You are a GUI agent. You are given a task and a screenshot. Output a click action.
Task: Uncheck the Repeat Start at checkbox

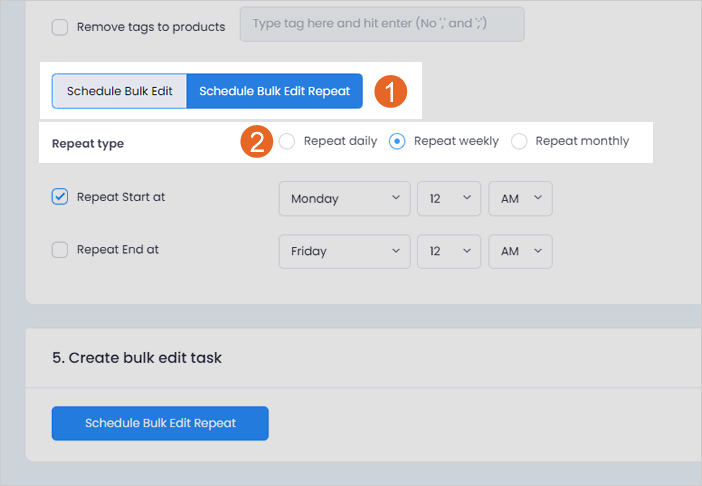(x=60, y=197)
